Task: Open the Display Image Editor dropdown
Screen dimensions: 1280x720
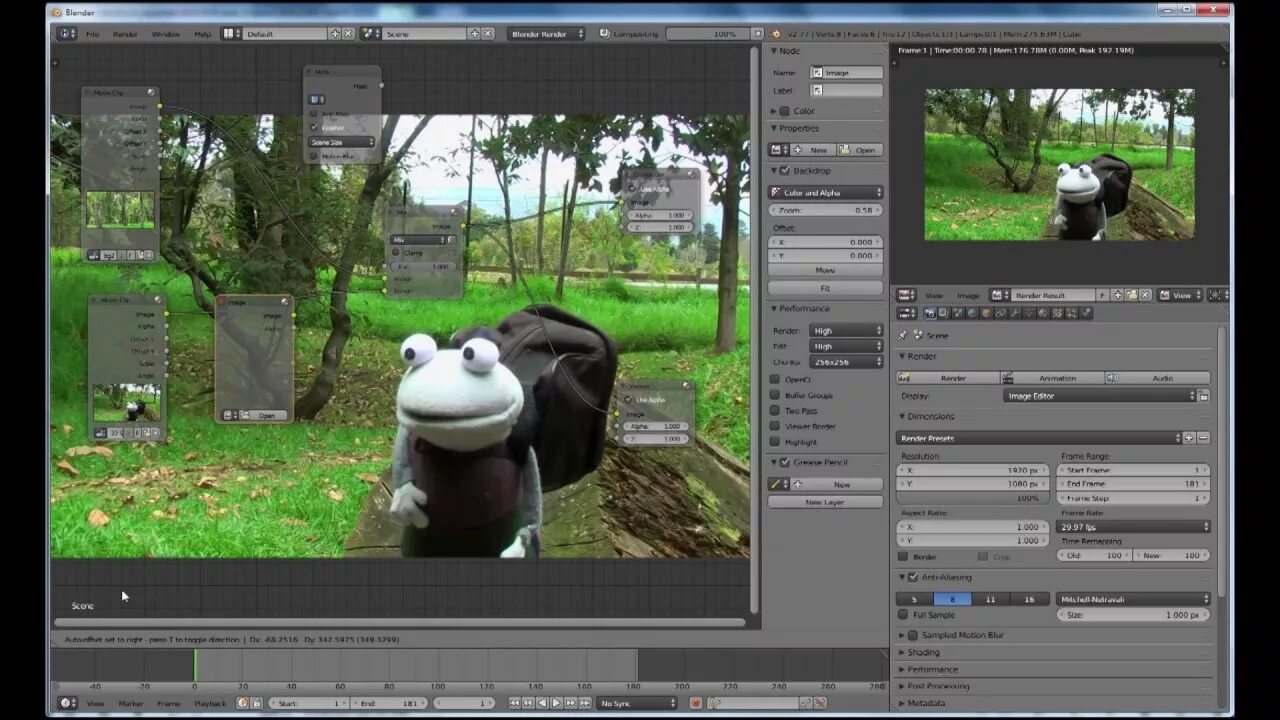Action: click(x=1099, y=396)
